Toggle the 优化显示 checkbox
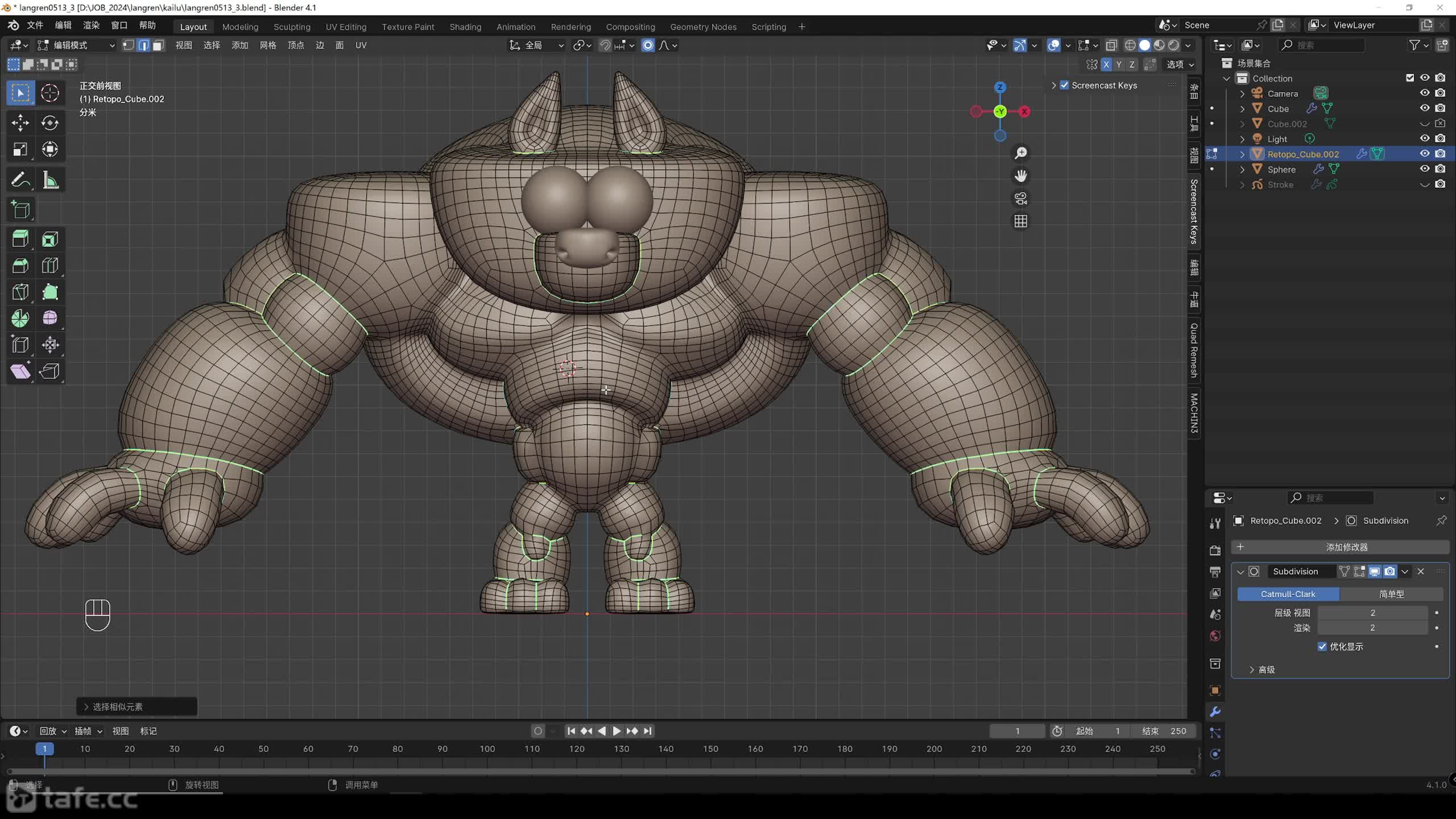 point(1322,646)
